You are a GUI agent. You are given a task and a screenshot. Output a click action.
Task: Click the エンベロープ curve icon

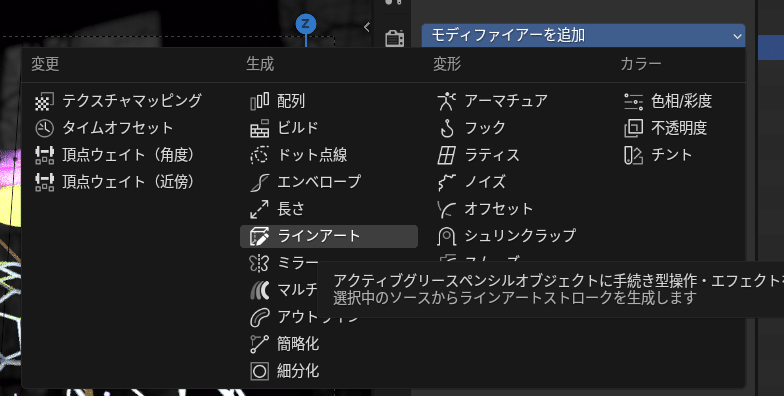[x=260, y=182]
